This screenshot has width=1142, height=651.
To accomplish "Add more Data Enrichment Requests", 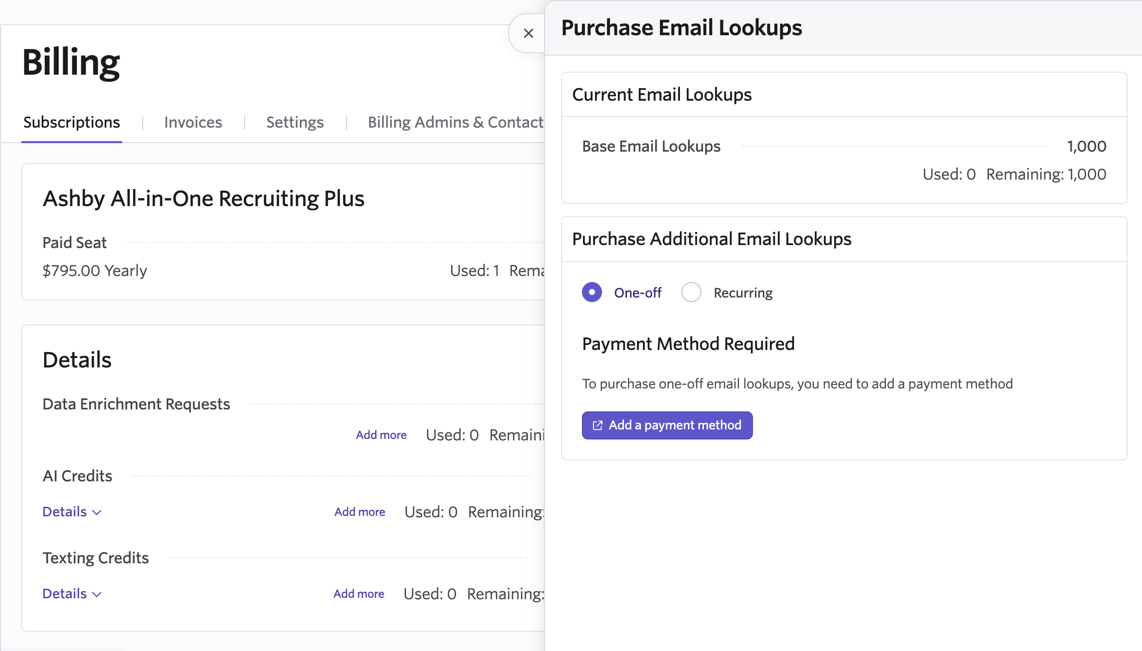I will (381, 435).
